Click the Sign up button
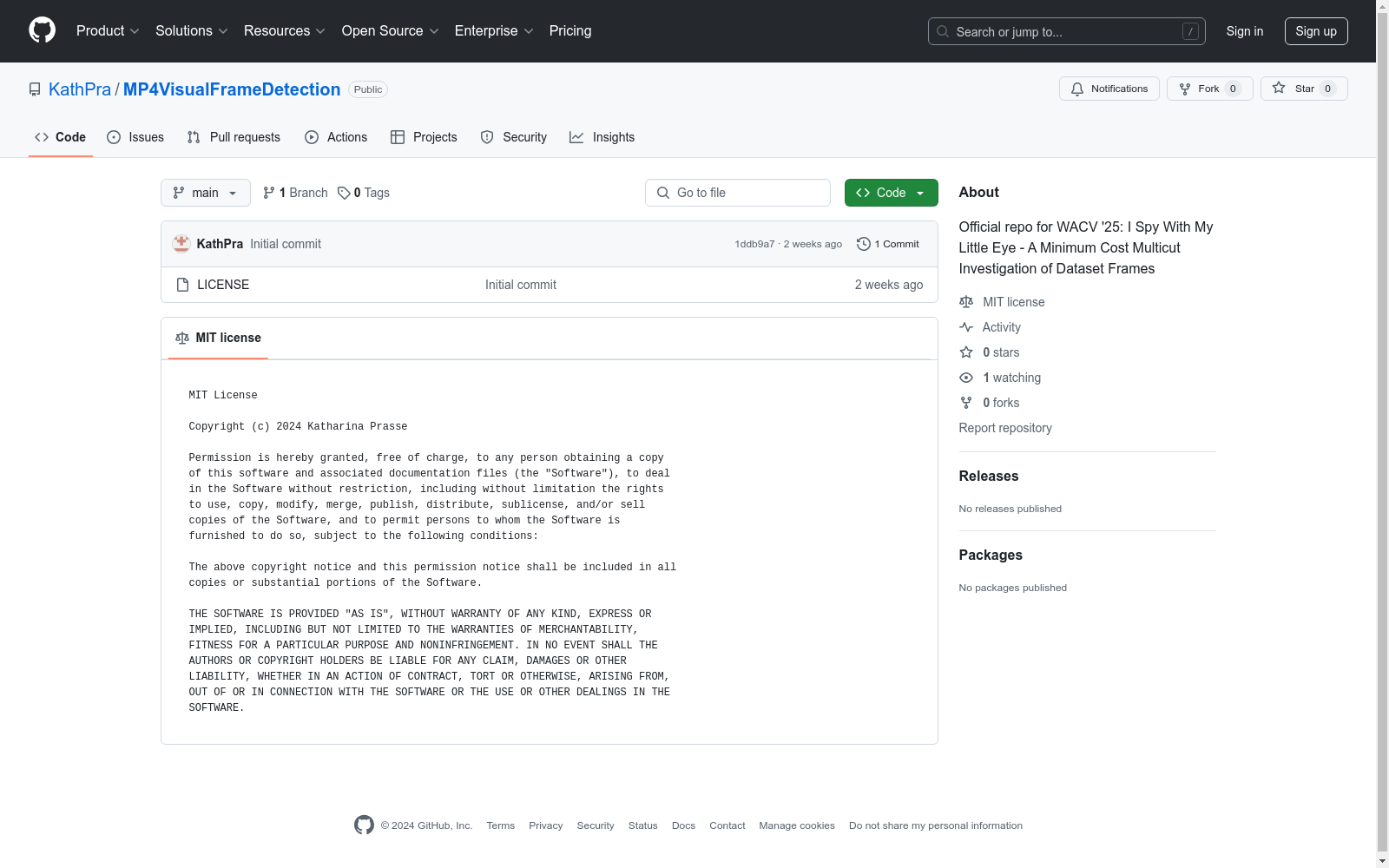The image size is (1389, 868). click(x=1316, y=31)
